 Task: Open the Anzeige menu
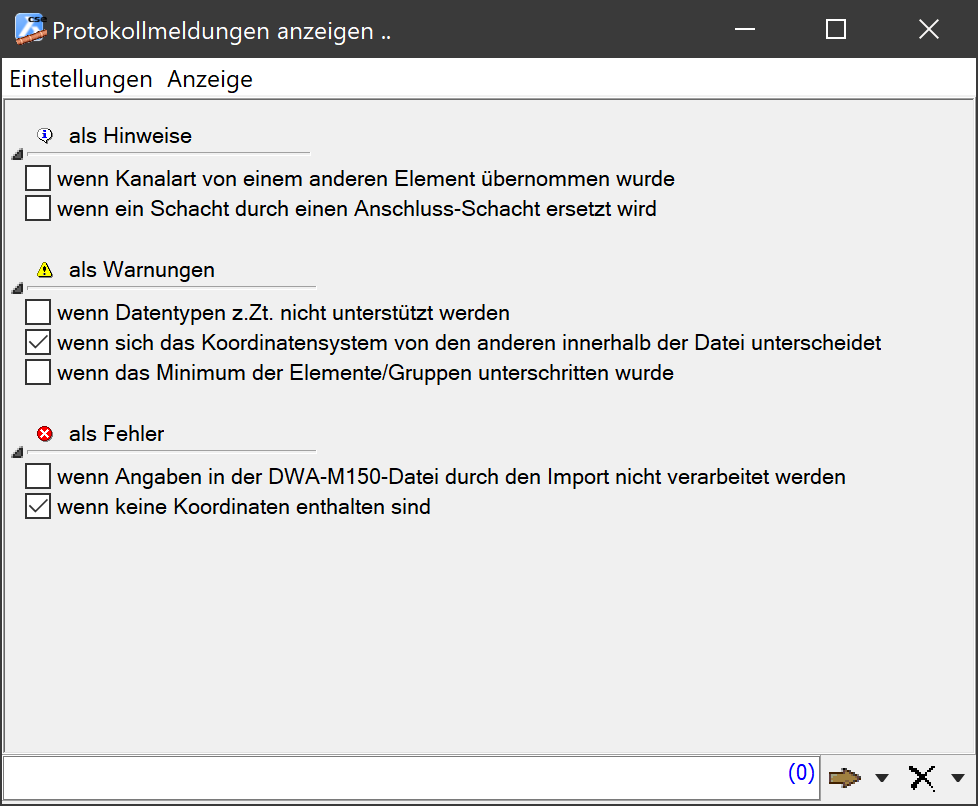pos(210,79)
